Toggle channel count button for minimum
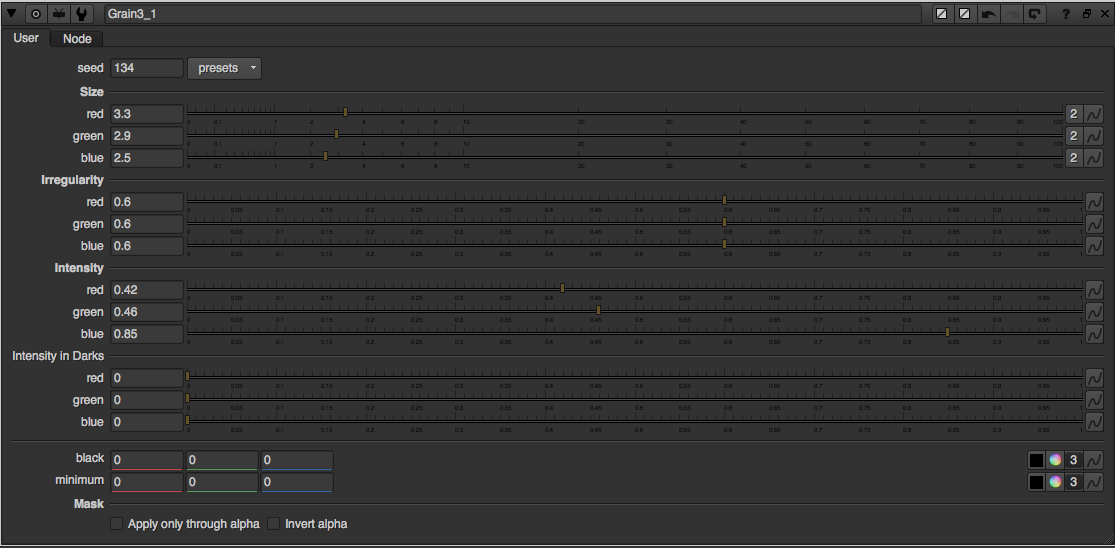 (x=1073, y=482)
